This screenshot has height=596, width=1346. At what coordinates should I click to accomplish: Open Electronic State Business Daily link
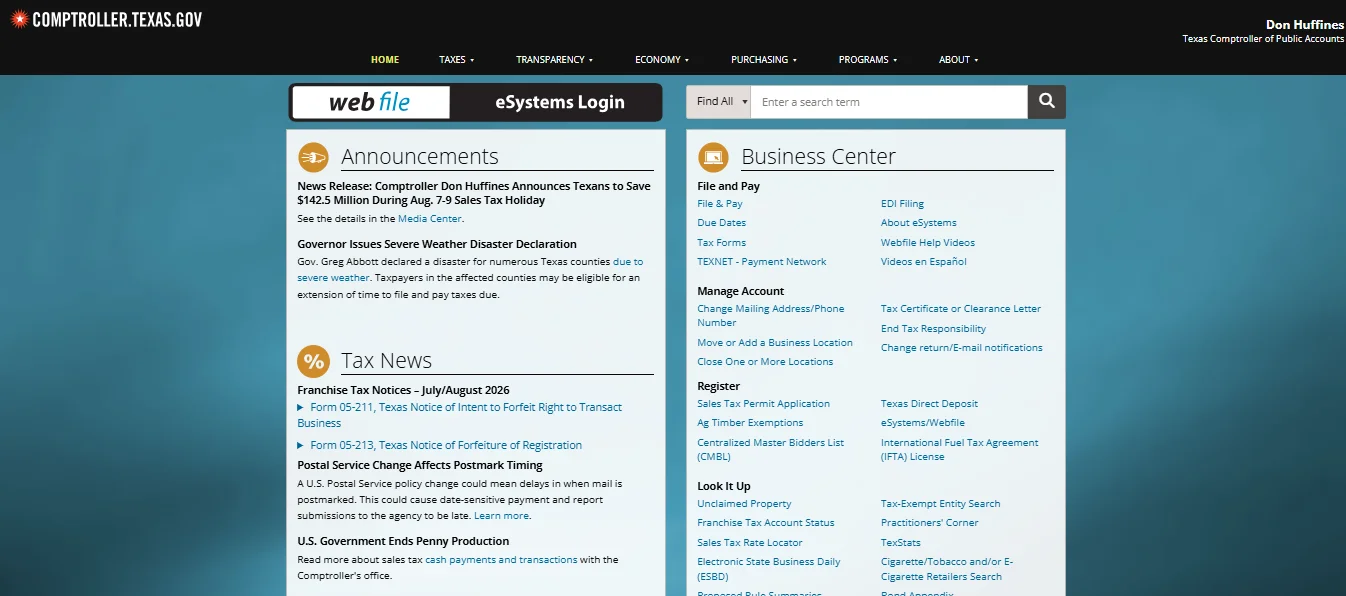tap(769, 569)
